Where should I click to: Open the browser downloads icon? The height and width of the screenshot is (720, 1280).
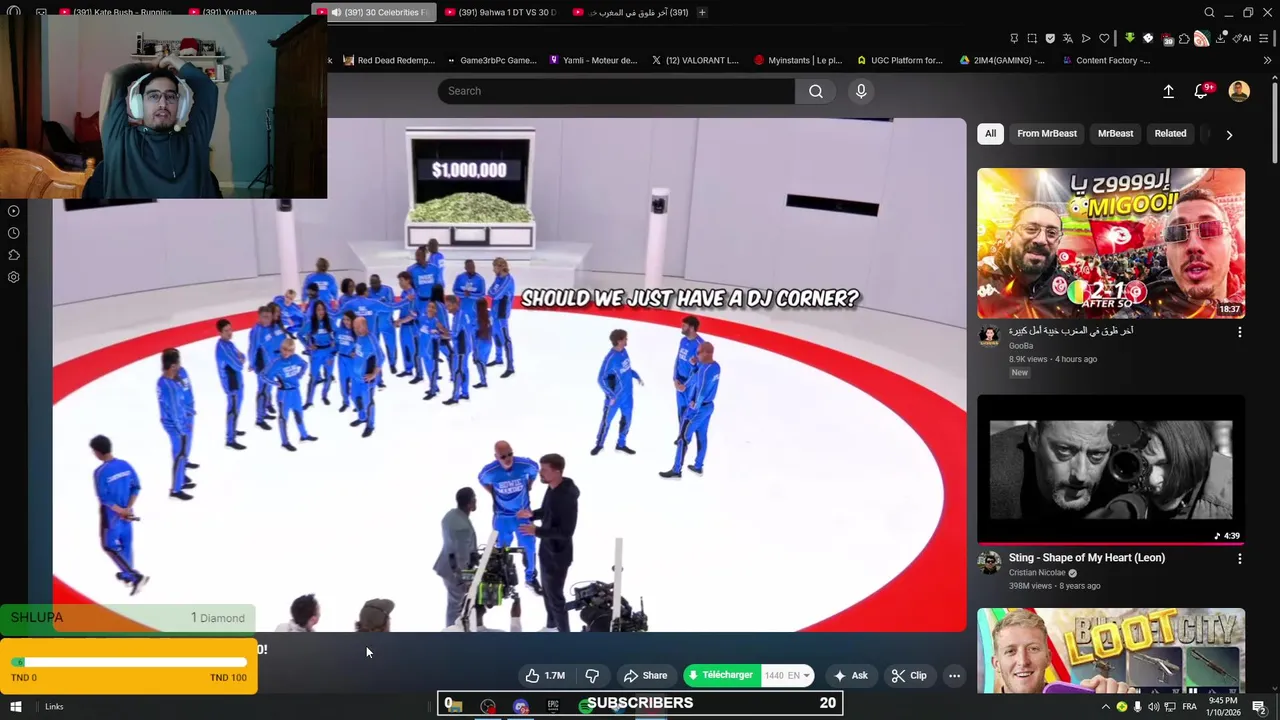[x=1221, y=38]
